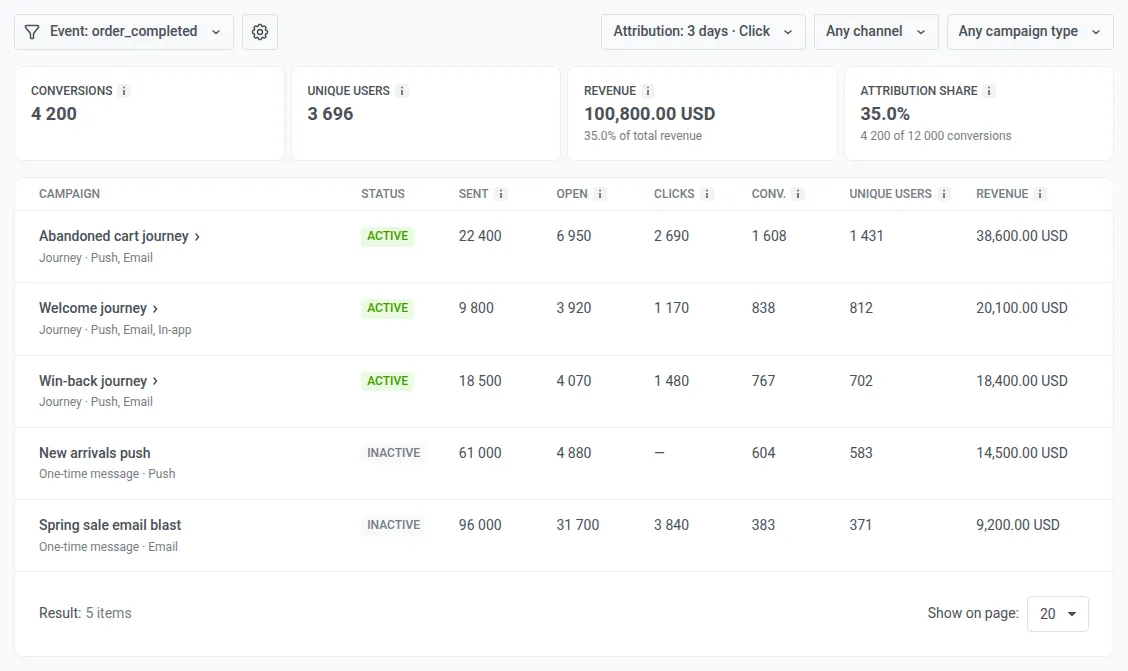
Task: Click ACTIVE badge of Abandoned cart journey
Action: pos(387,236)
